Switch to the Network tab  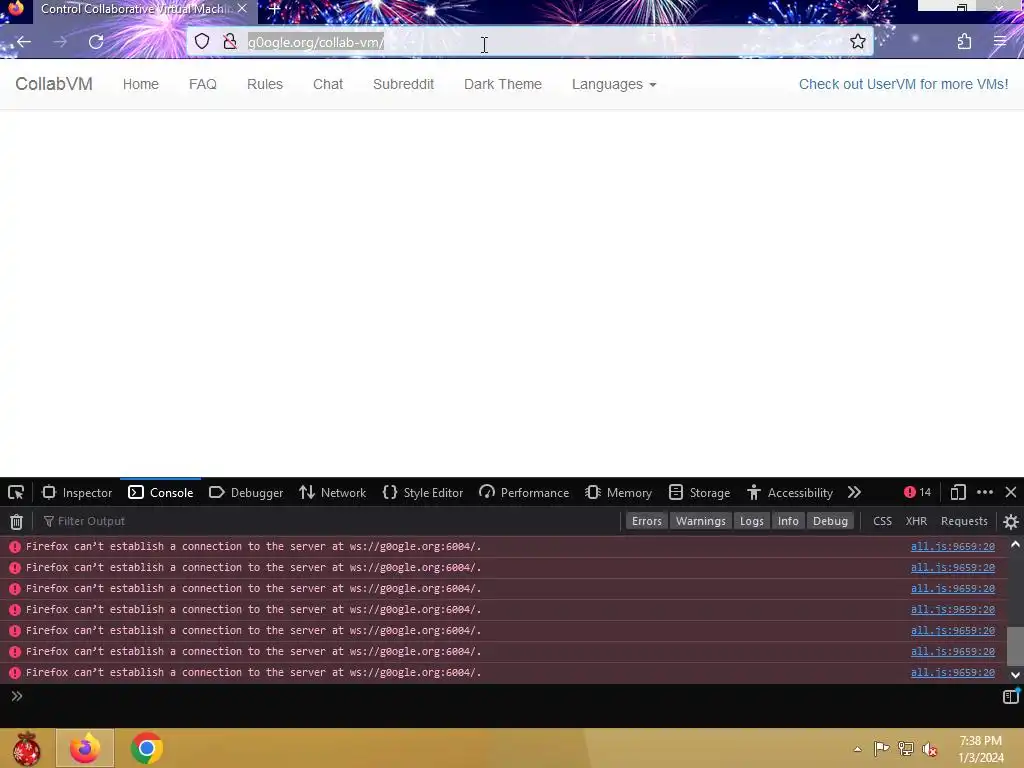[x=333, y=492]
